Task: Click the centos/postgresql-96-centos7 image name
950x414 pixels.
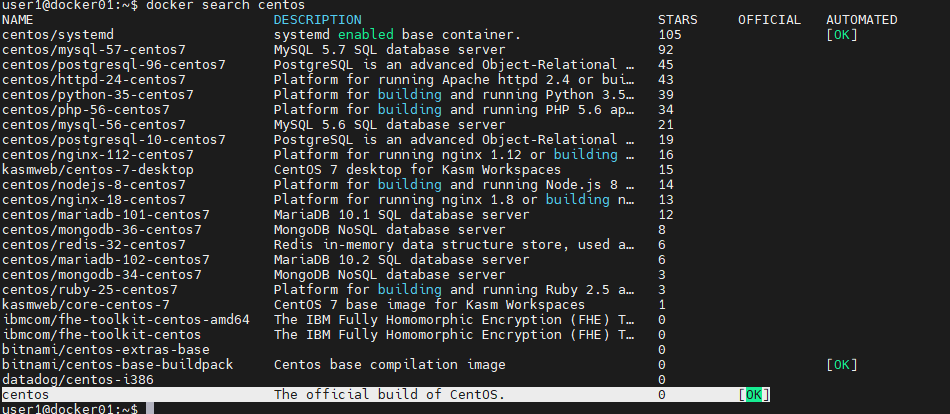Action: [x=114, y=65]
